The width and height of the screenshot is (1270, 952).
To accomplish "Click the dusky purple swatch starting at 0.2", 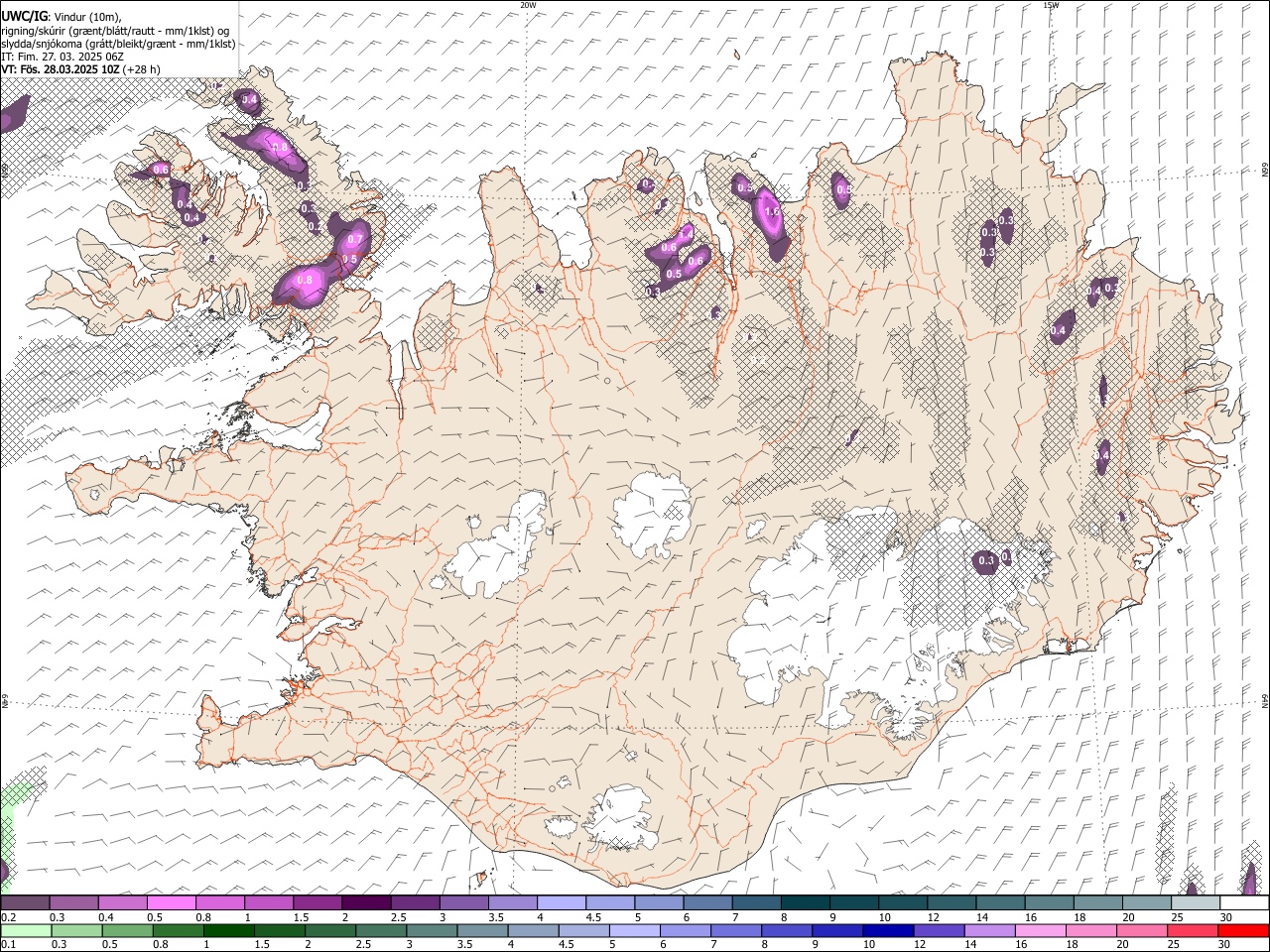I will click(x=25, y=902).
